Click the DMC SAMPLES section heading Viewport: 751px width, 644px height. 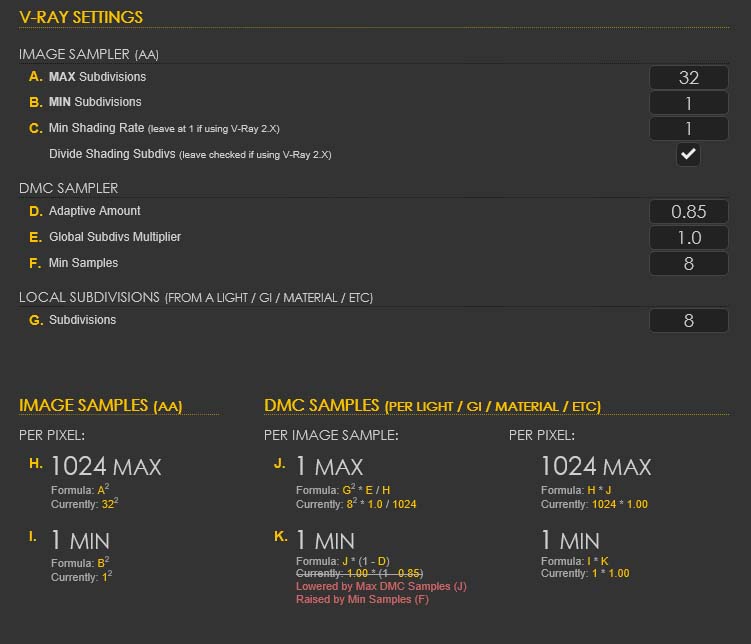[x=432, y=405]
